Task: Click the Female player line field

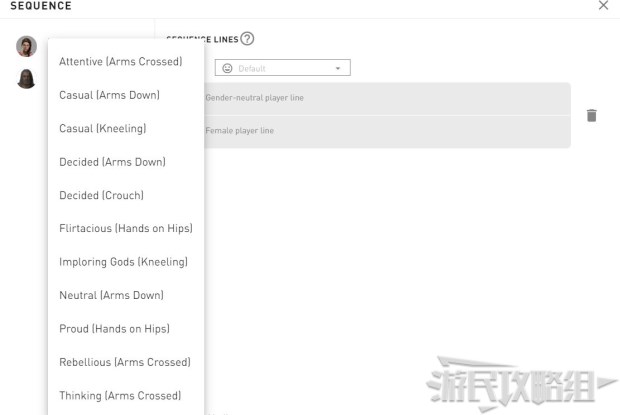Action: click(x=387, y=132)
